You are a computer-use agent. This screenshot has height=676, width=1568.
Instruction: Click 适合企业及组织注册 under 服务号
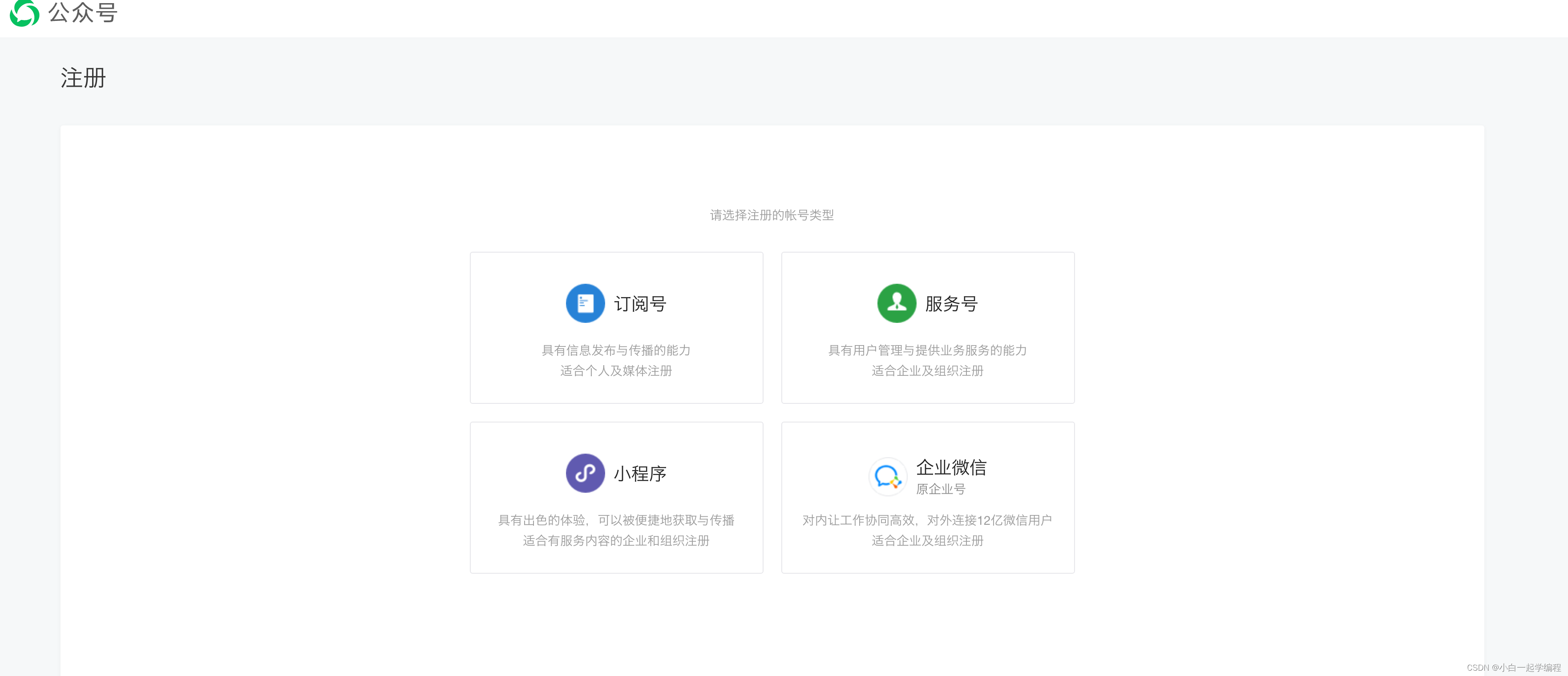tap(927, 370)
